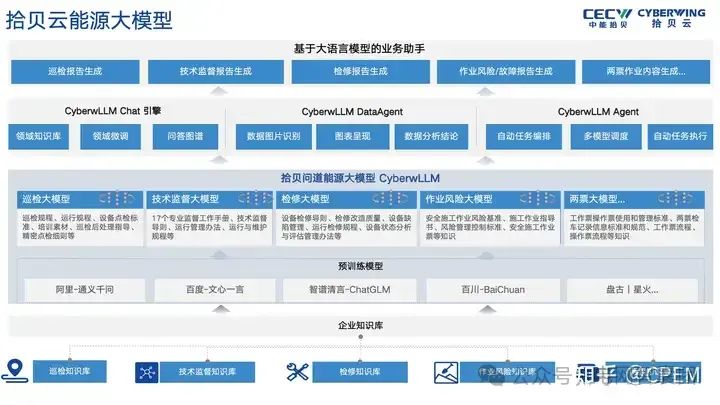The width and height of the screenshot is (720, 405).
Task: Click the CECW 中能拾贝 logo
Action: click(608, 18)
